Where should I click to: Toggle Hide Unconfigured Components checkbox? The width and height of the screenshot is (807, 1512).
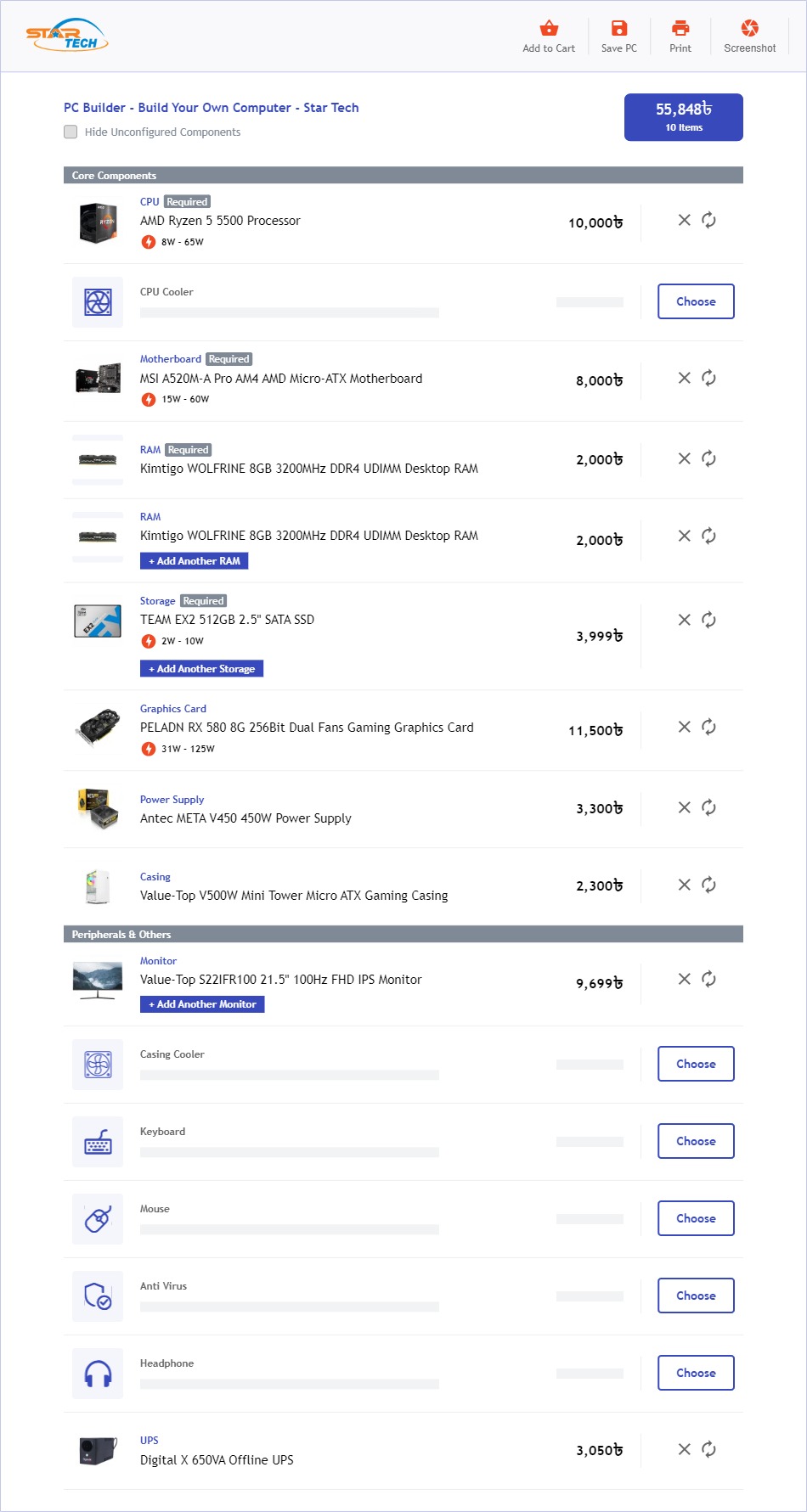[x=71, y=132]
